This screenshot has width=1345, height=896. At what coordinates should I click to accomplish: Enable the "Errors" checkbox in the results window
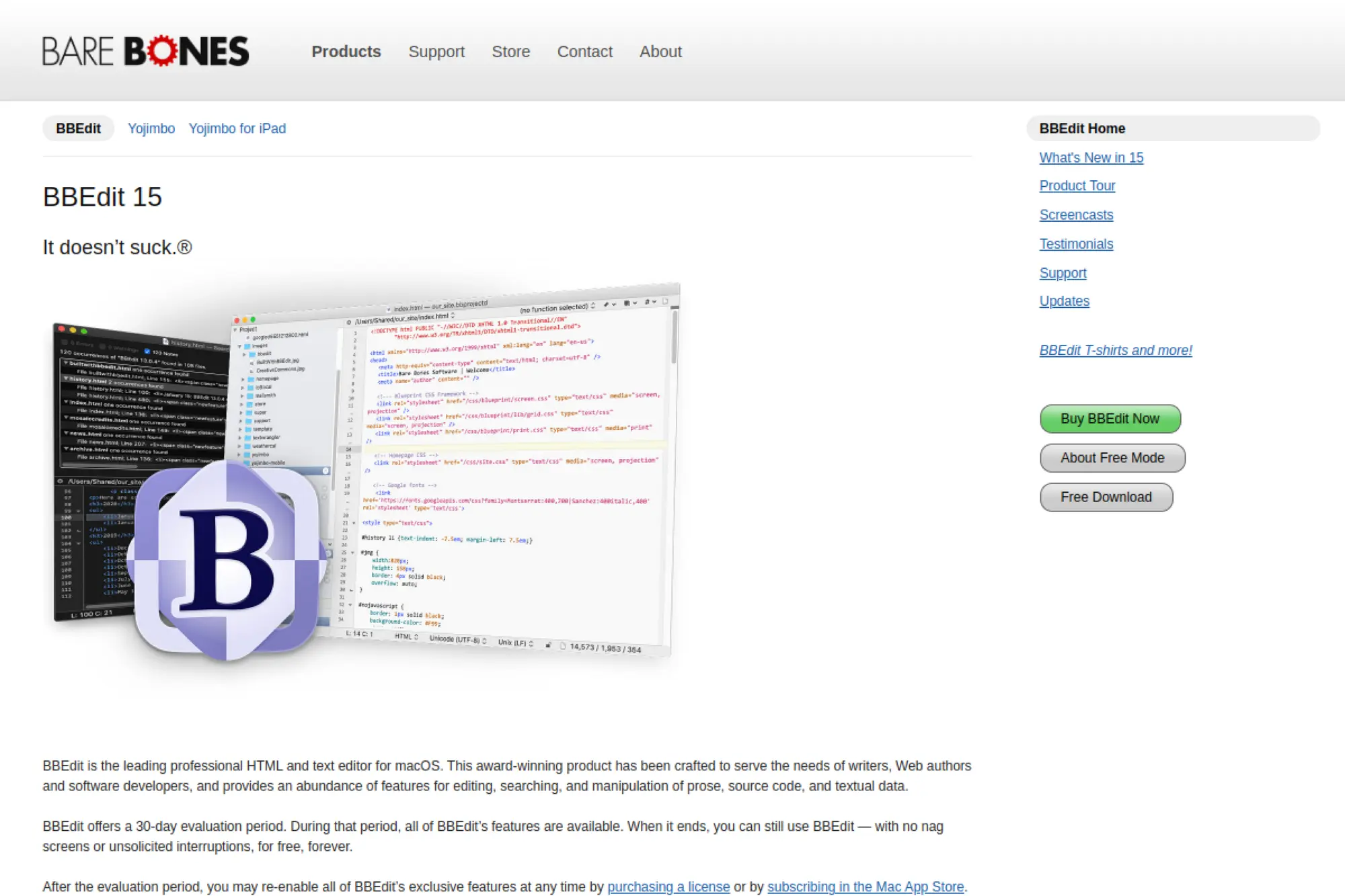(x=65, y=342)
